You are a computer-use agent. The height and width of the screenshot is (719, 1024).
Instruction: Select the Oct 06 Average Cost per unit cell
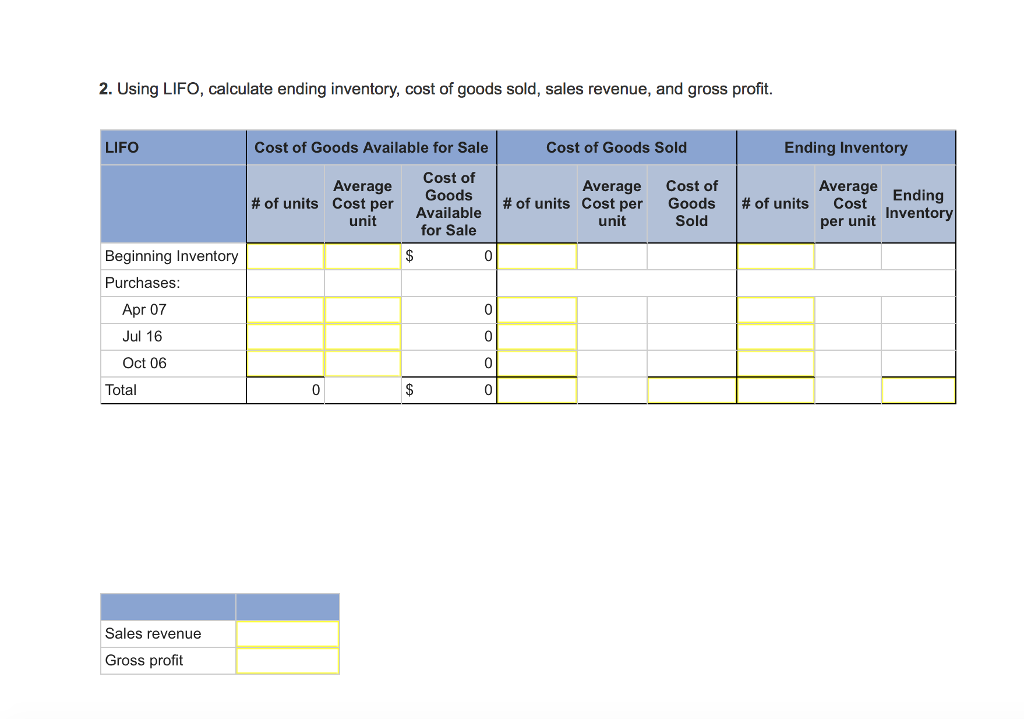tap(362, 363)
